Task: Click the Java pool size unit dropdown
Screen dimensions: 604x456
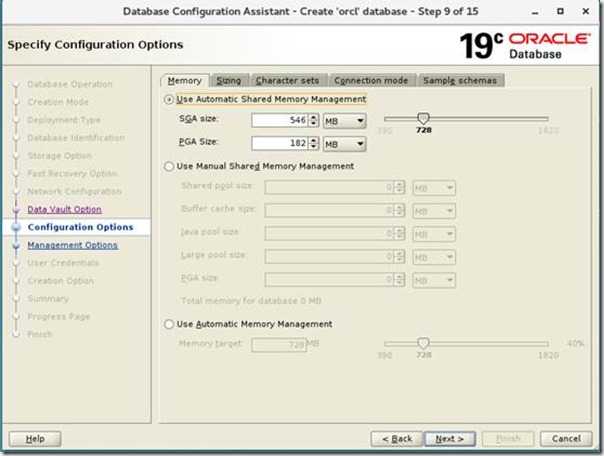Action: pyautogui.click(x=434, y=234)
